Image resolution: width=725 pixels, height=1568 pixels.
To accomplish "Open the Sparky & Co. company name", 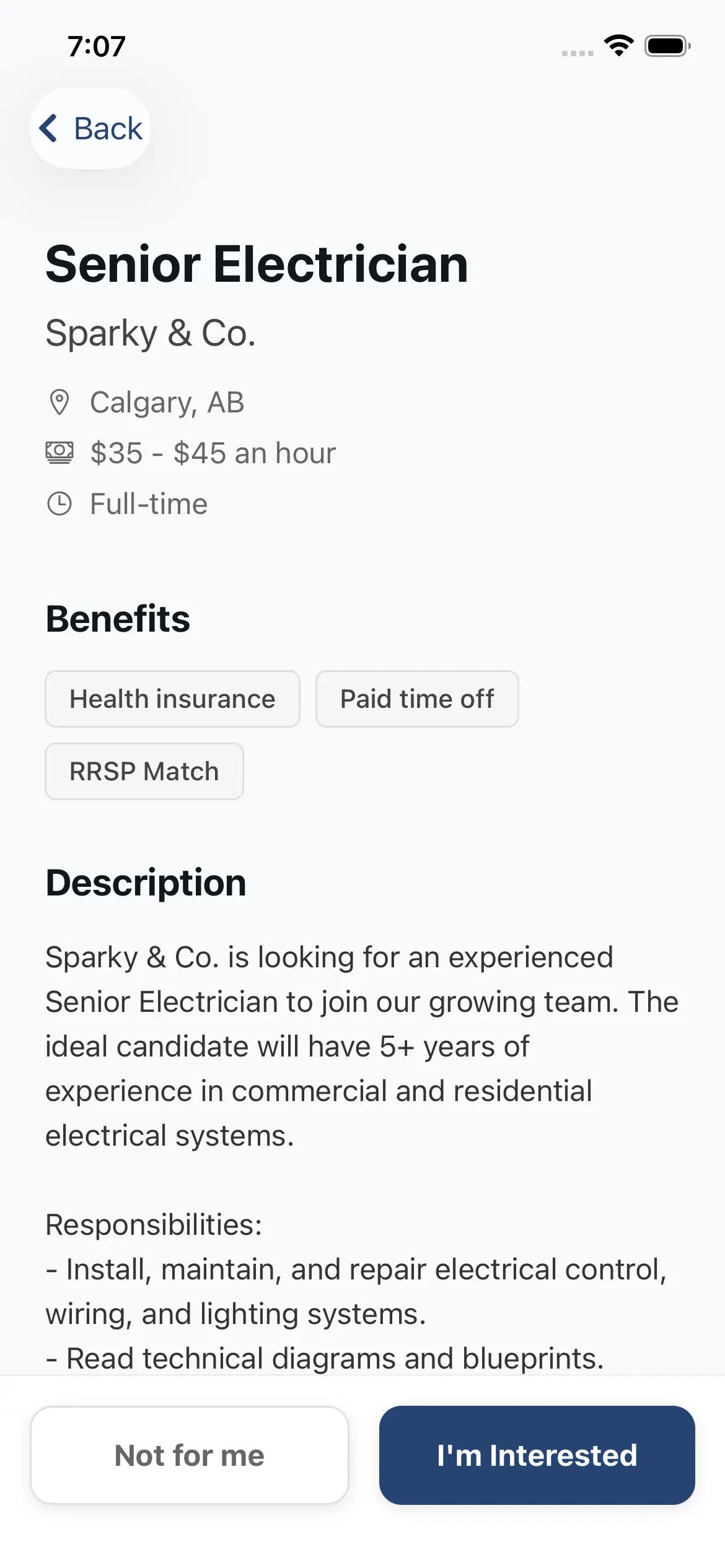I will 151,333.
